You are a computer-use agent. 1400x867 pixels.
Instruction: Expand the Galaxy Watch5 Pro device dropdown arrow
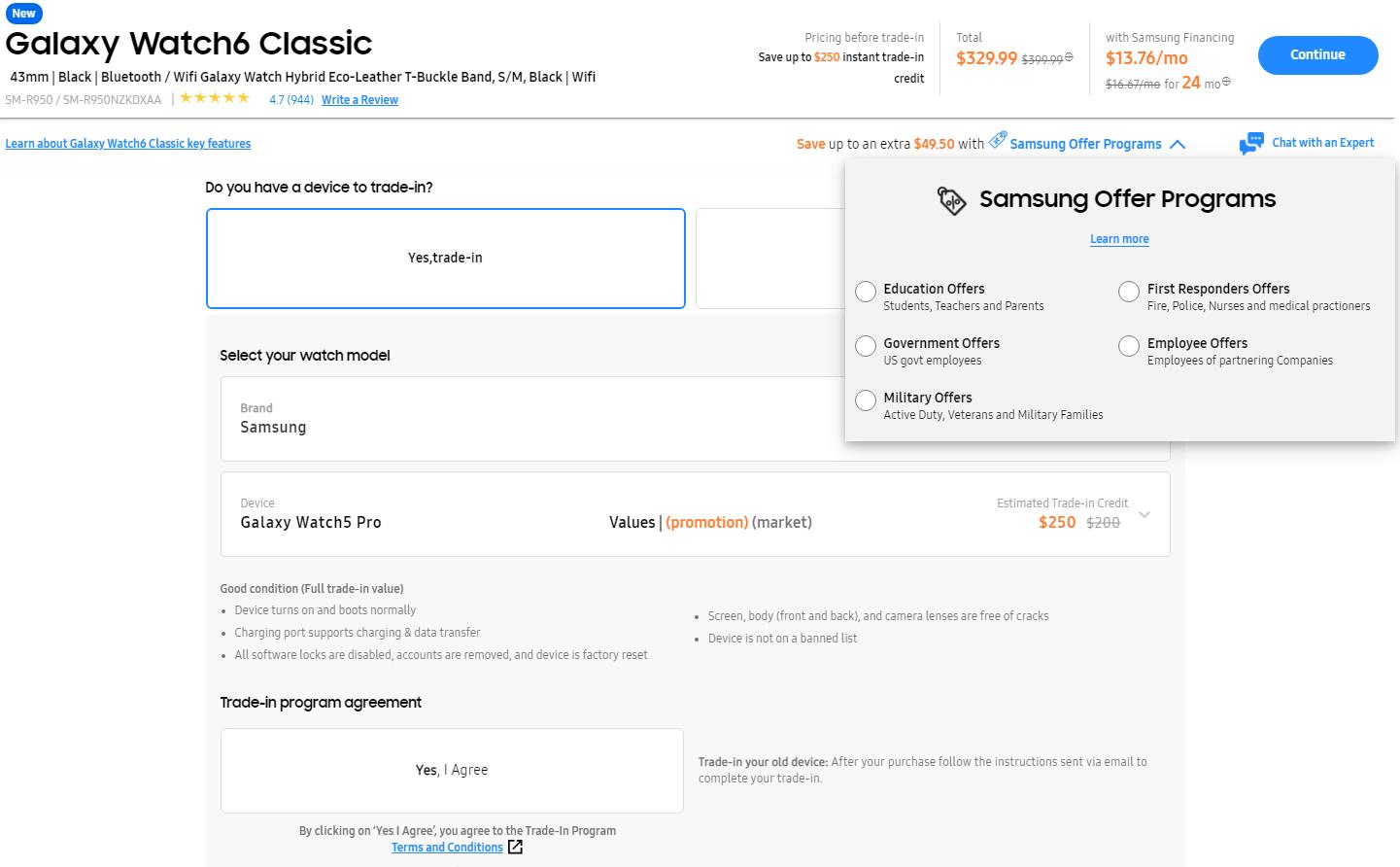pos(1144,515)
